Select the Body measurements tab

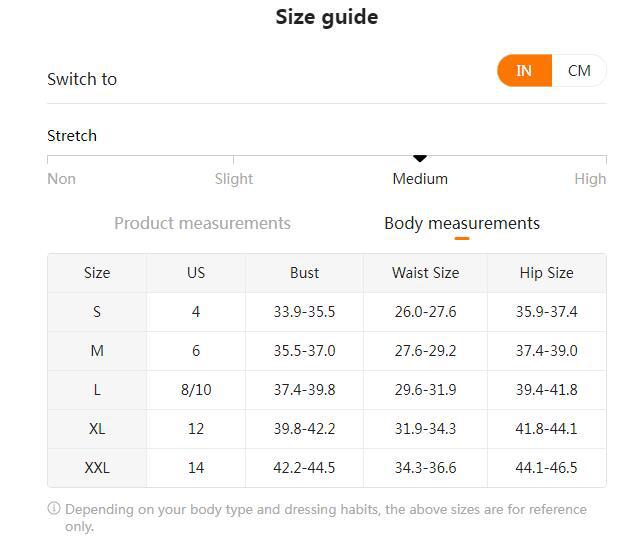click(461, 223)
